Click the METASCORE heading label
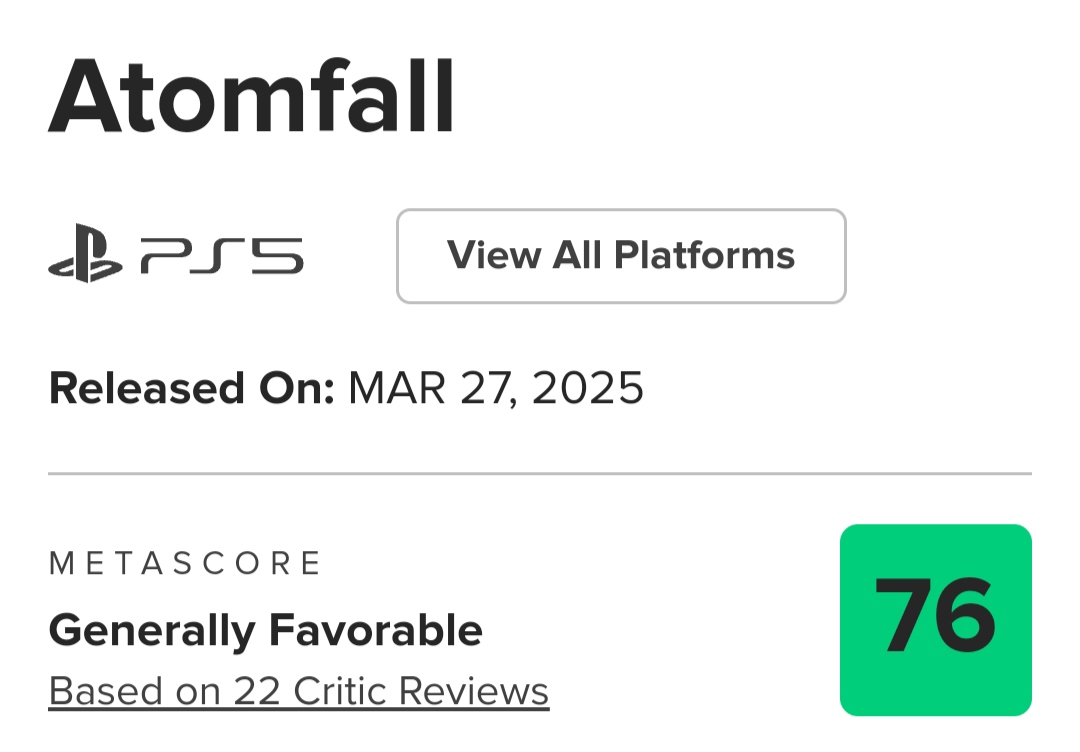The image size is (1080, 752). [185, 563]
